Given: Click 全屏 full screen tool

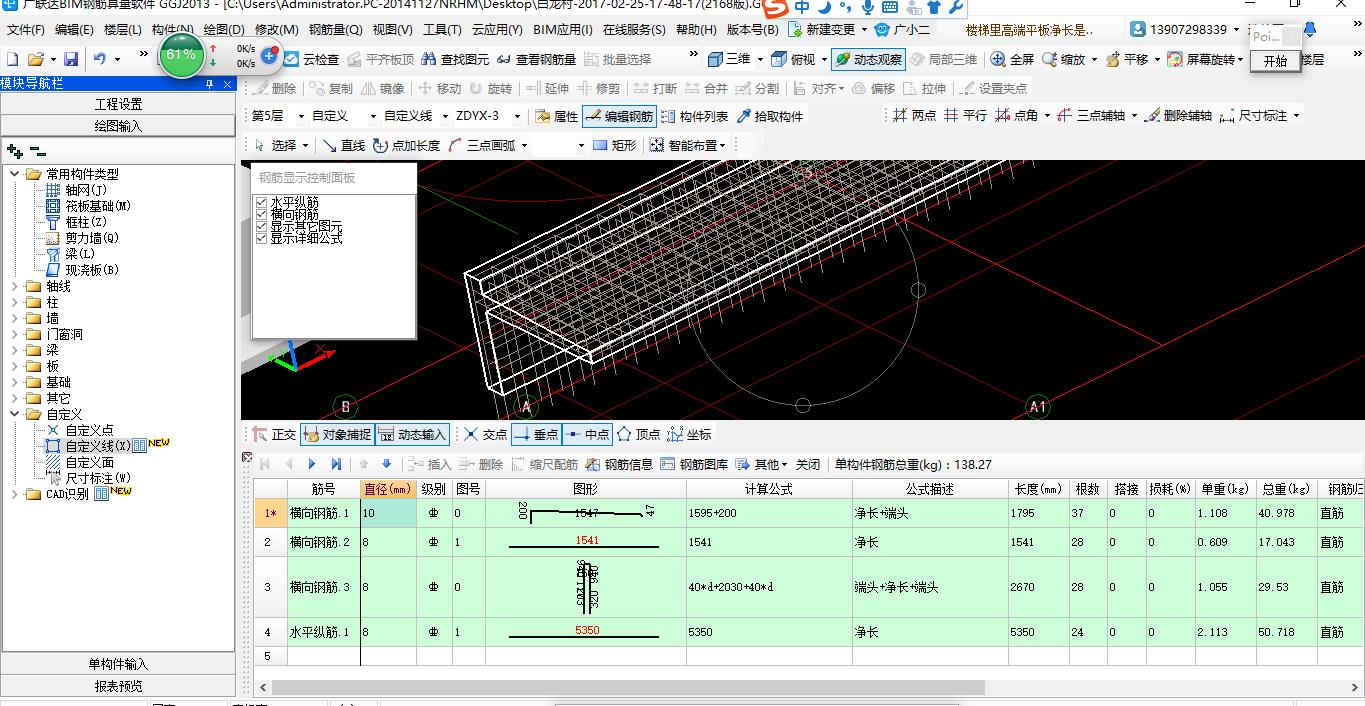Looking at the screenshot, I should click(1011, 60).
